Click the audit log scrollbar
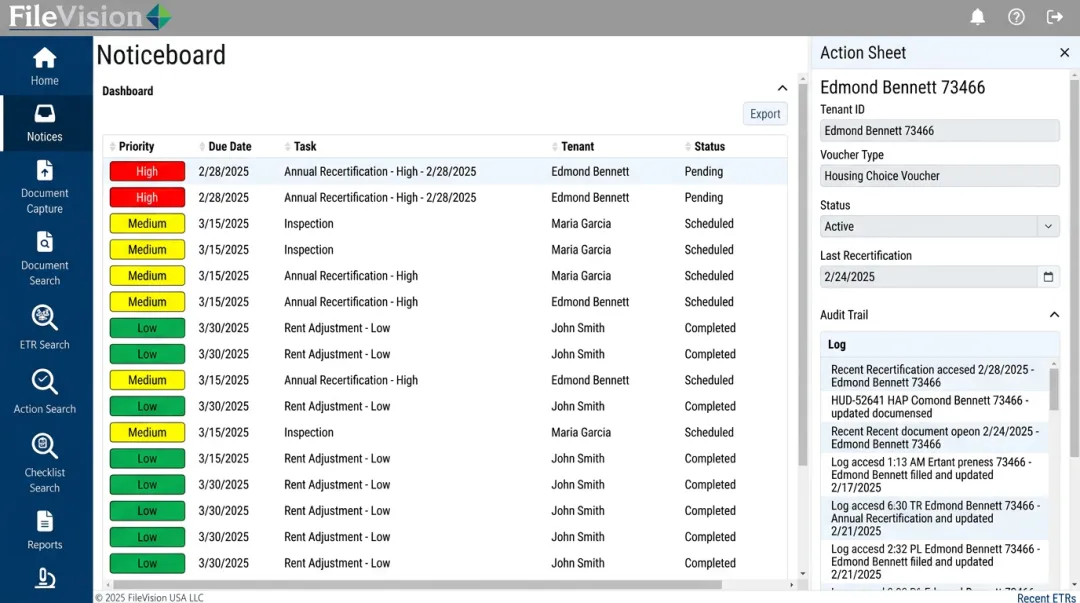1080x603 pixels. pos(1053,389)
